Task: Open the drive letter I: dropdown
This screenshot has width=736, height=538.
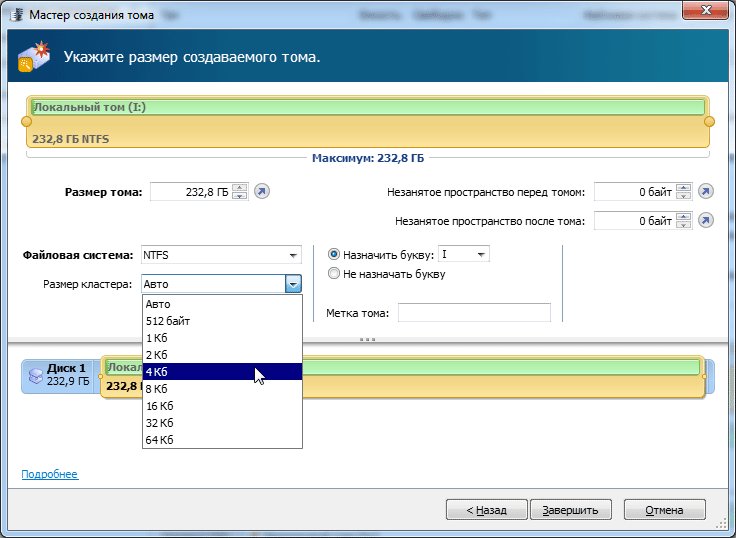Action: pos(464,255)
